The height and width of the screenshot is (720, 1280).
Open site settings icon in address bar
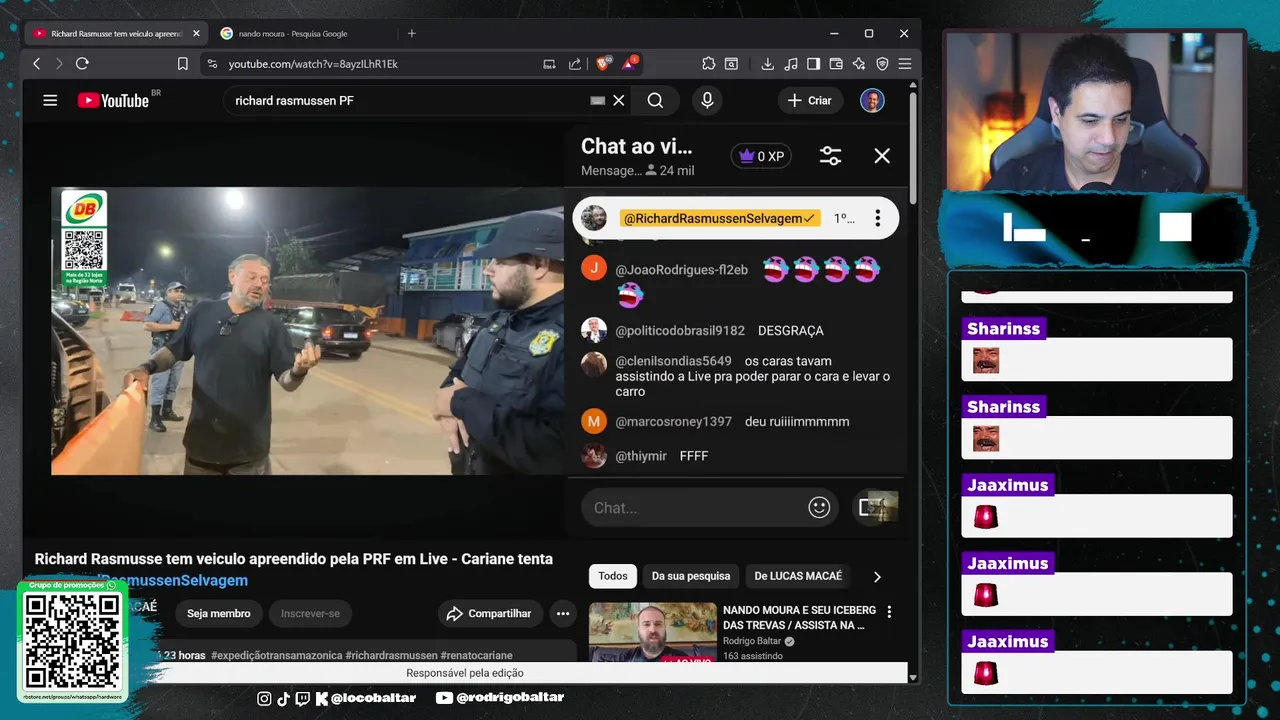212,63
